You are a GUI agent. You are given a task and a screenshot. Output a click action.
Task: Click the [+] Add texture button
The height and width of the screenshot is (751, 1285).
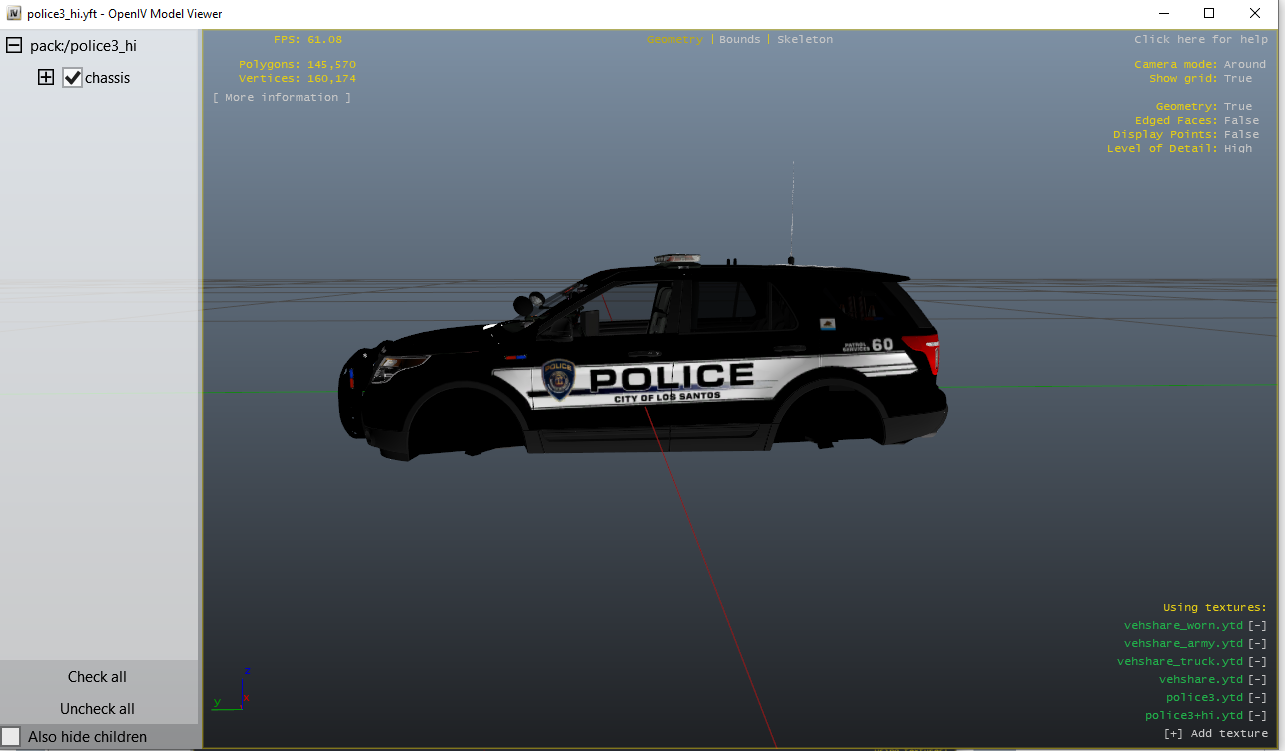coord(1216,733)
